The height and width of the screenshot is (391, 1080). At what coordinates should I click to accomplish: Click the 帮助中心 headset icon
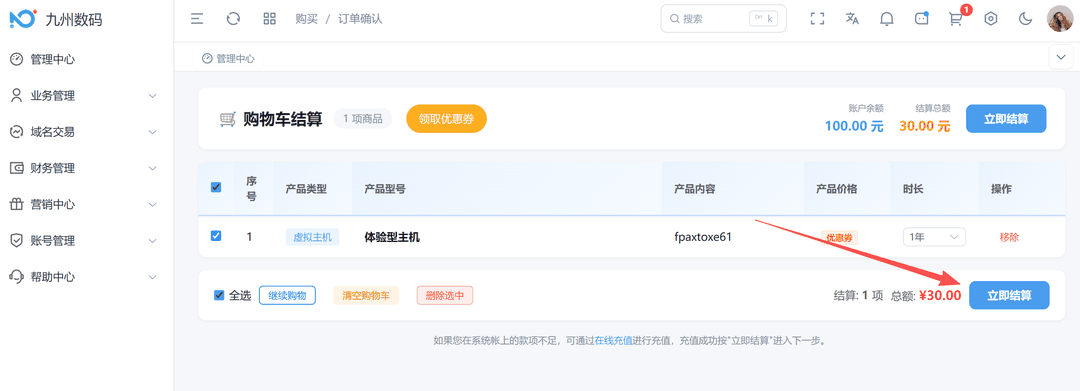click(17, 277)
